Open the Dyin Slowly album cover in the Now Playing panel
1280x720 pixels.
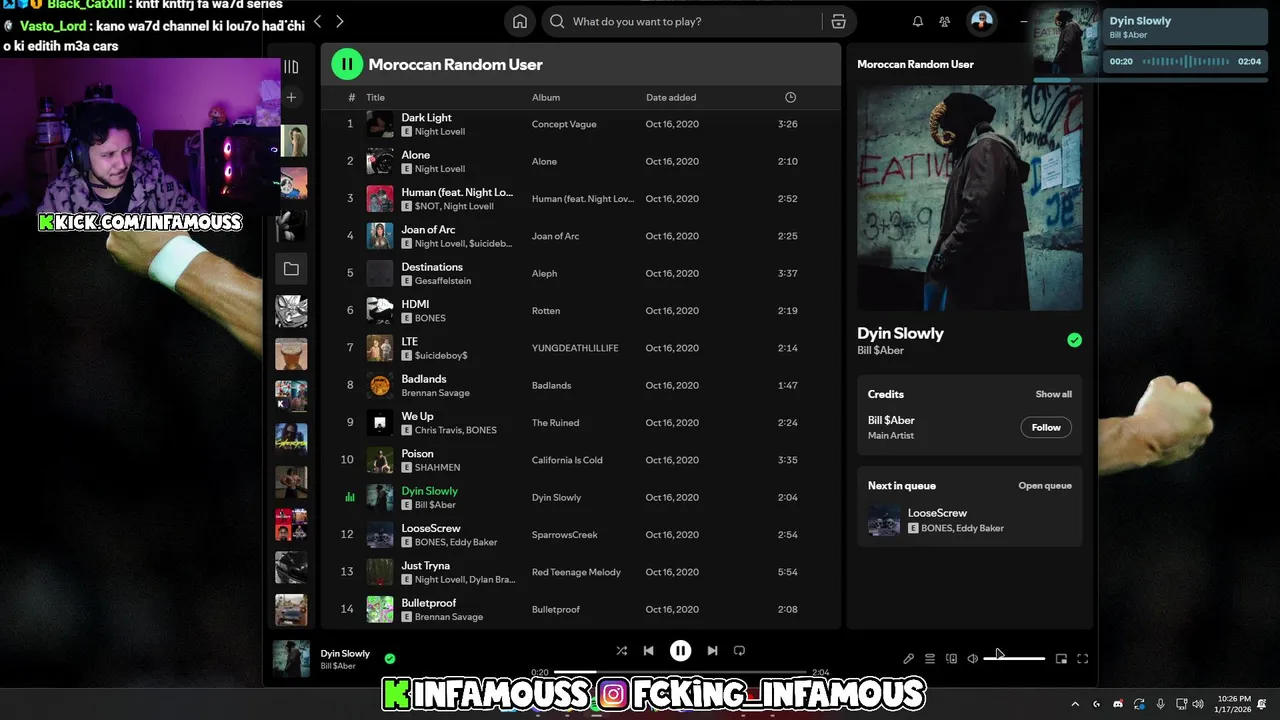(x=969, y=198)
